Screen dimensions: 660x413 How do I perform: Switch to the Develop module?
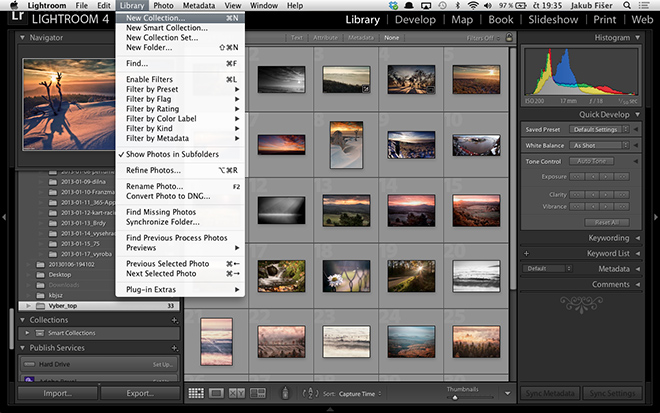tap(415, 19)
